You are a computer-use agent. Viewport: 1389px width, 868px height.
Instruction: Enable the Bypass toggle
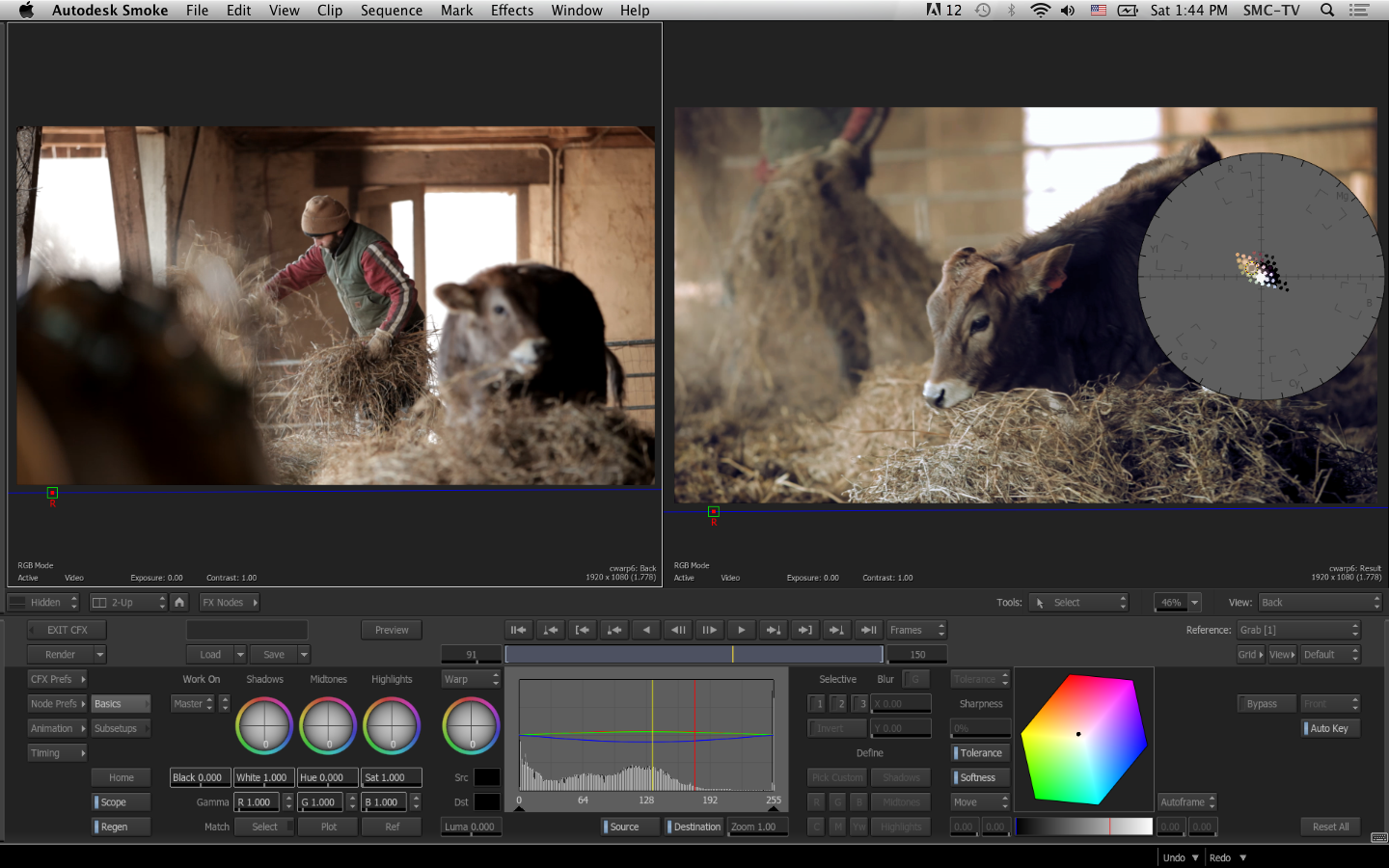(x=1262, y=704)
